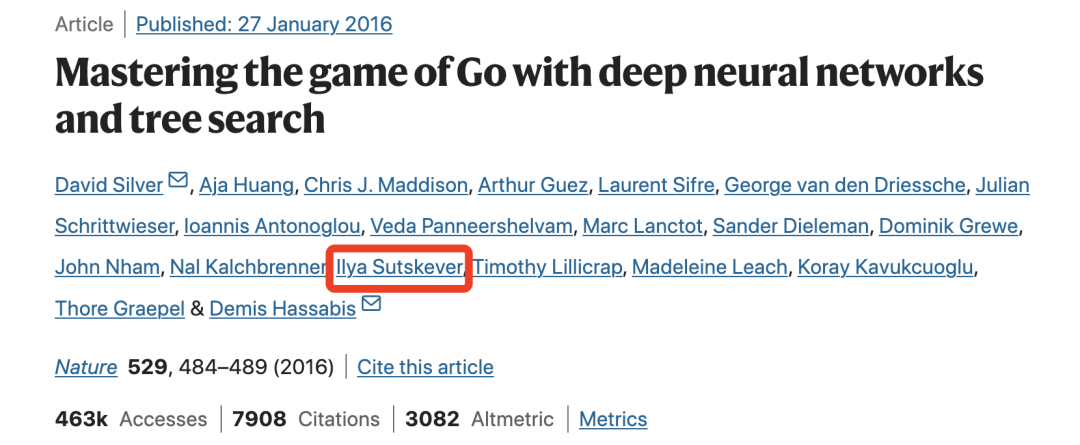The height and width of the screenshot is (445, 1080).
Task: Open Arthur Guez author details
Action: 533,185
